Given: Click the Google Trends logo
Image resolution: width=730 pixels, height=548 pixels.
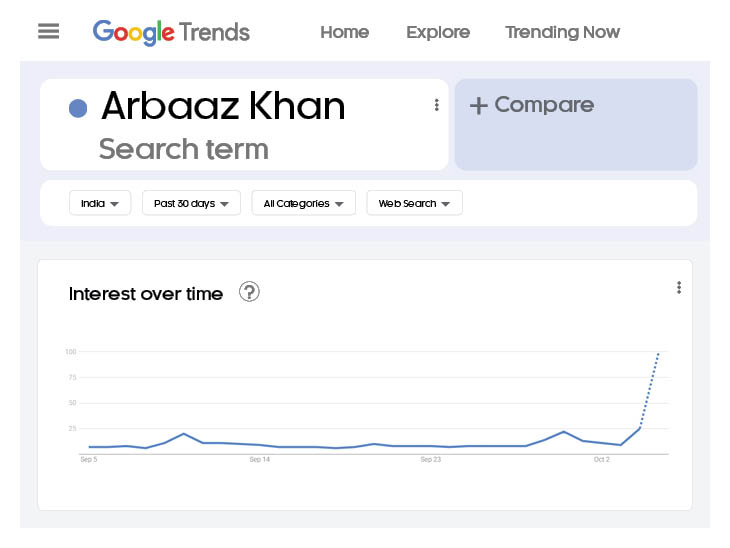Looking at the screenshot, I should point(171,32).
